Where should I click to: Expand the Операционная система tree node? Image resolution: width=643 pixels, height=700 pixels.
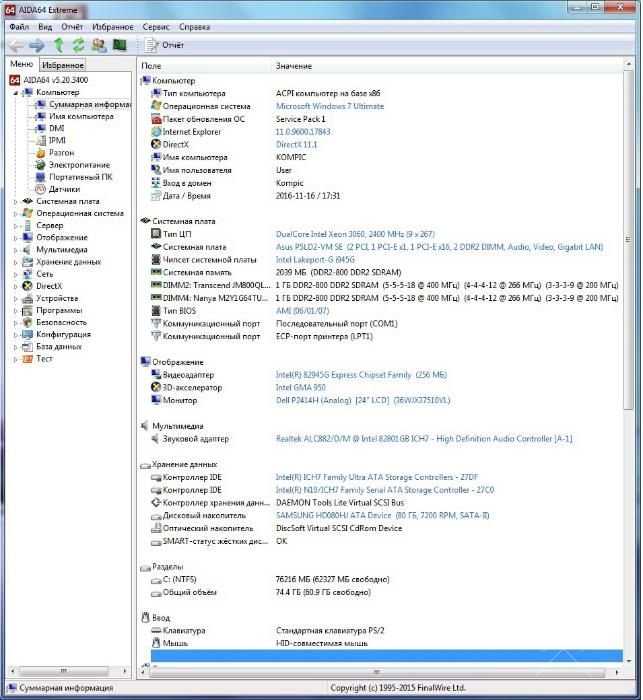(16, 214)
